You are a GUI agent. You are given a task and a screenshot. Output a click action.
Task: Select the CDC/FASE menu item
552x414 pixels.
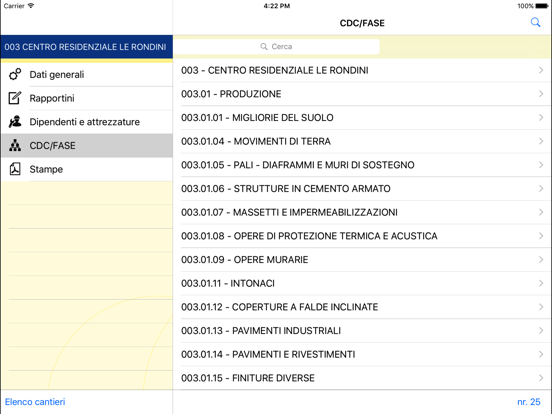pos(87,145)
